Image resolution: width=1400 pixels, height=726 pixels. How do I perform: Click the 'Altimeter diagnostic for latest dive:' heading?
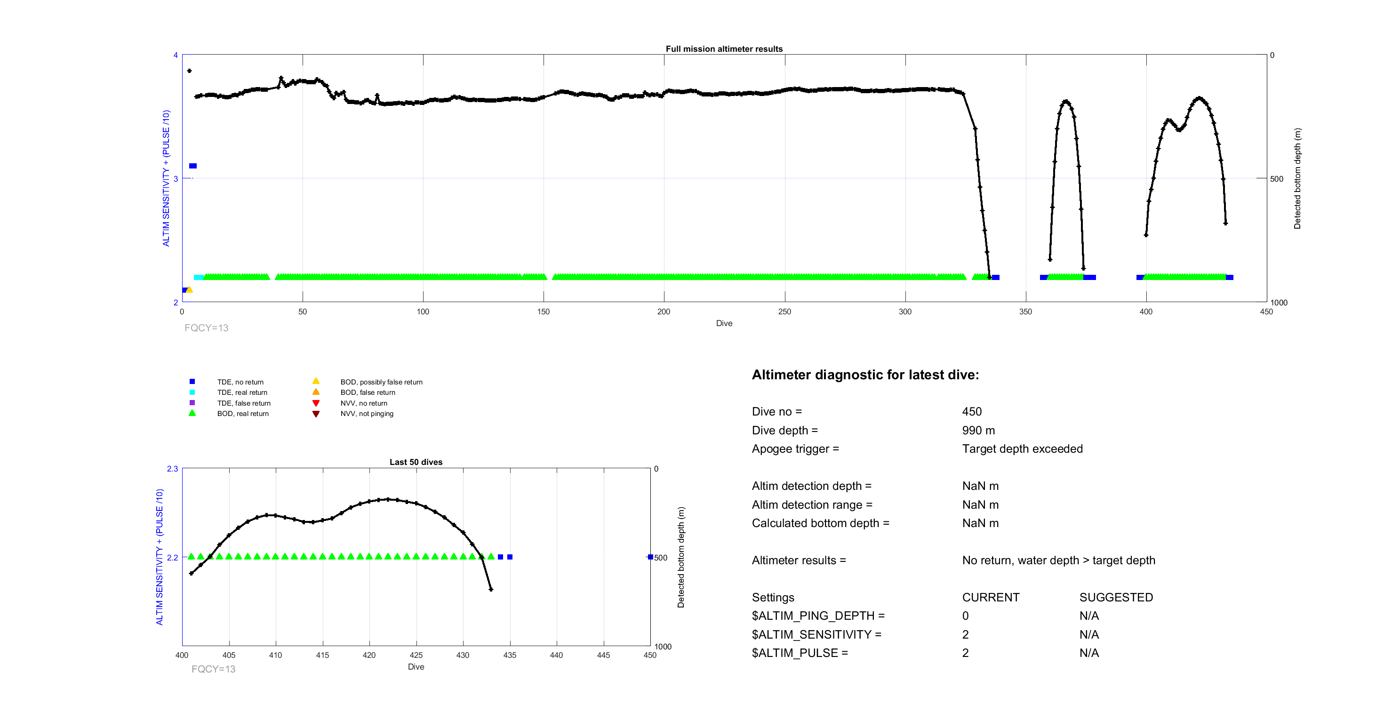865,376
